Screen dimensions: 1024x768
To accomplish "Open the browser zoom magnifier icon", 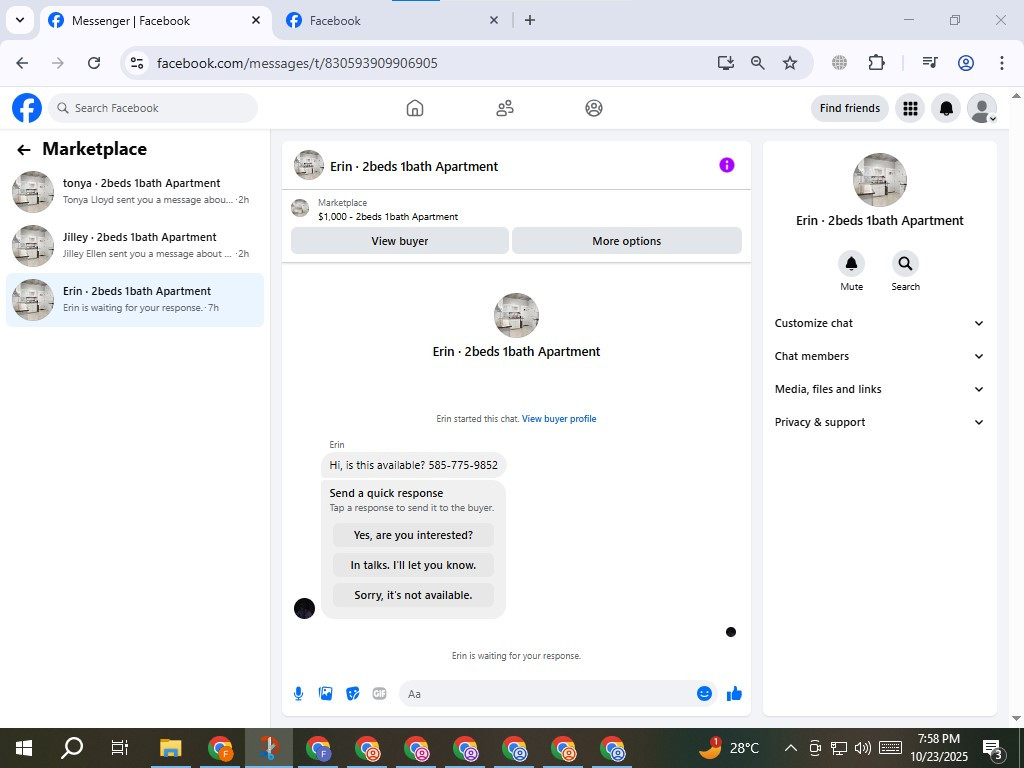I will pos(758,63).
